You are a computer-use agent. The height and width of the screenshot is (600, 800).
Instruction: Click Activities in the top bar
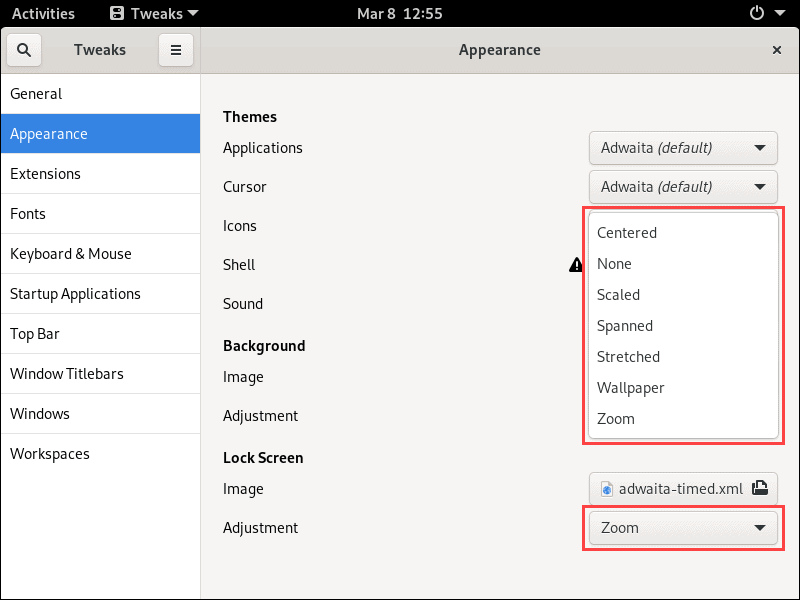(x=43, y=13)
